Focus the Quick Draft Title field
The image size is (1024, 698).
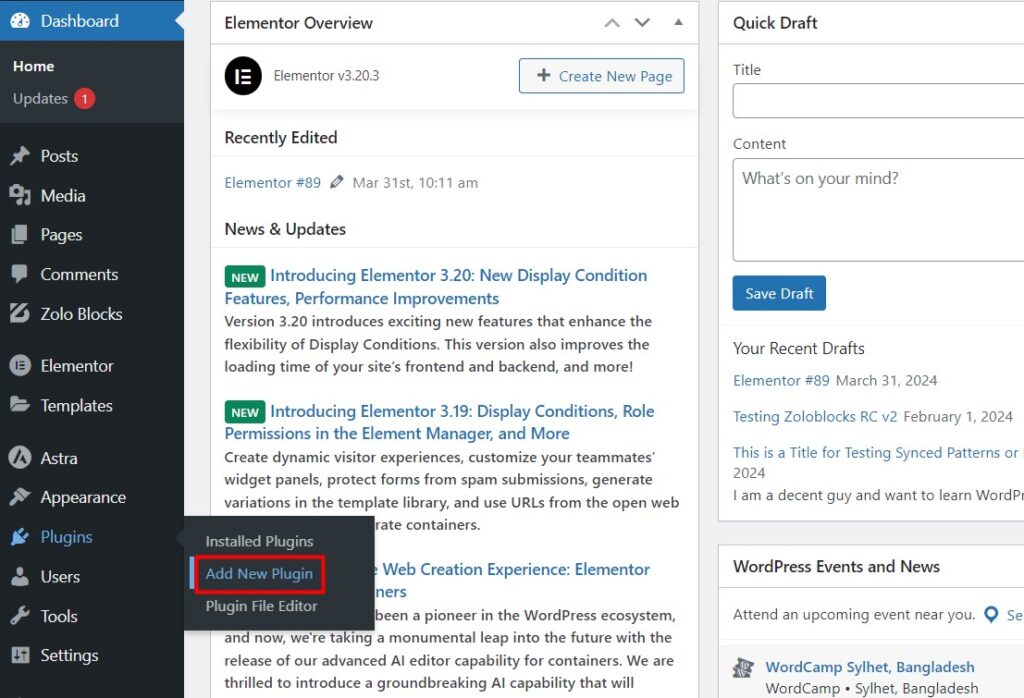point(878,101)
